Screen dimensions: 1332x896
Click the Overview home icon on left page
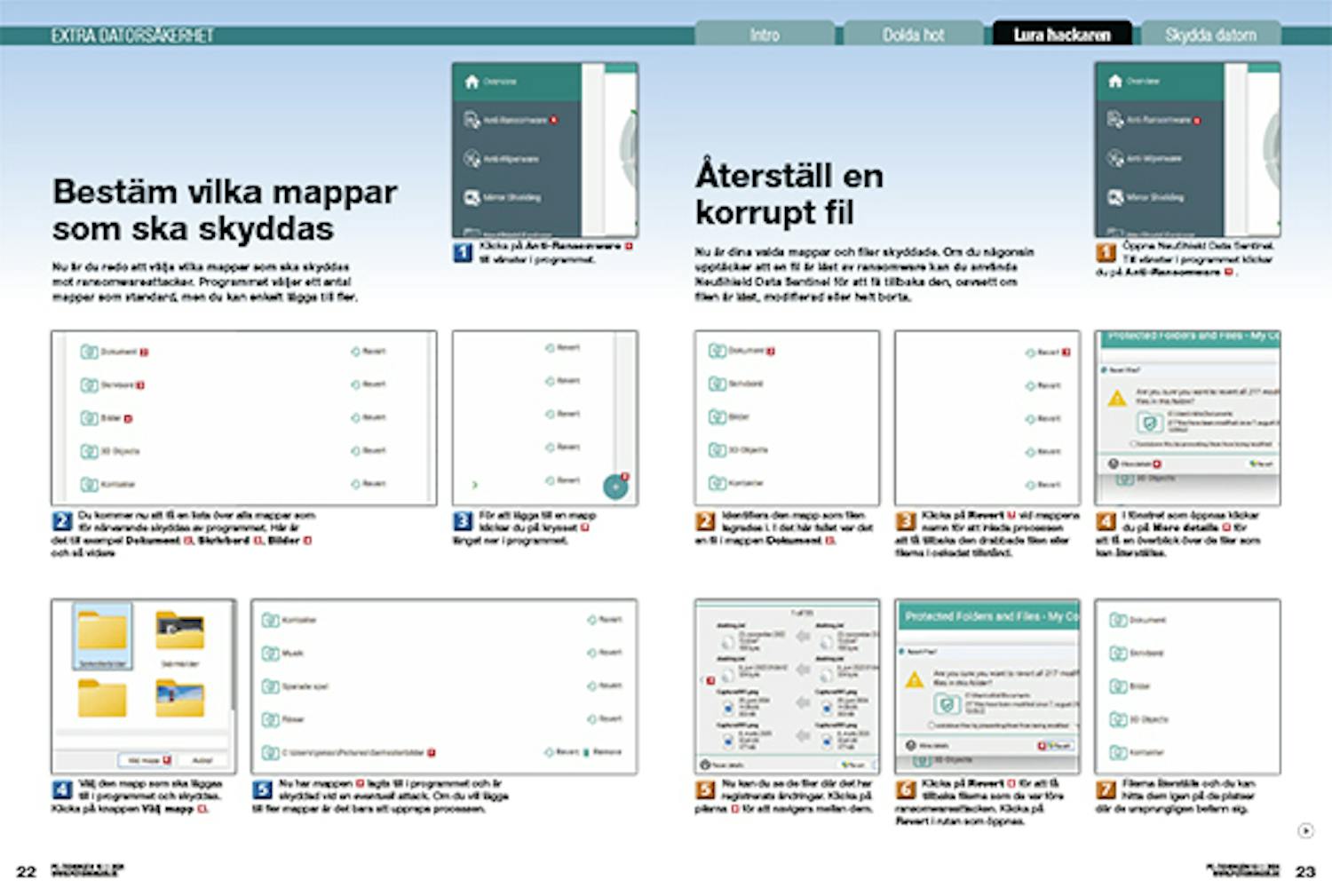coord(472,82)
